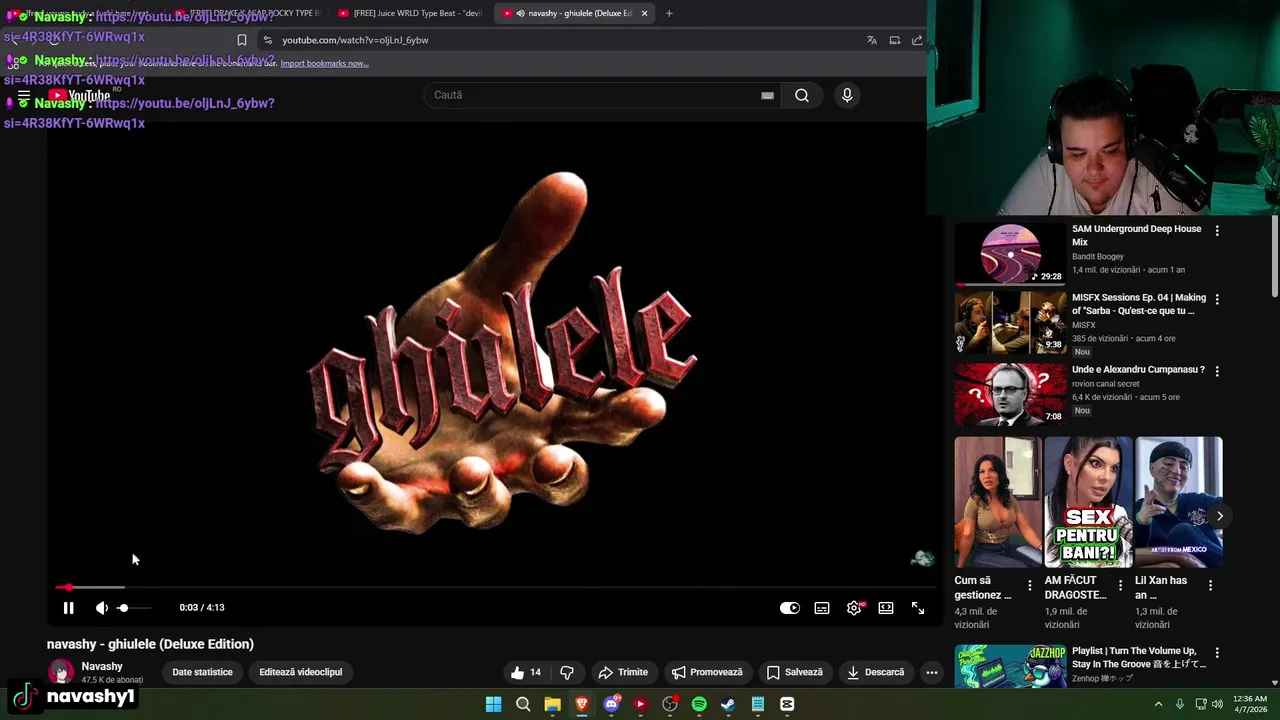
Task: Open the YouTube hamburger guide menu
Action: pyautogui.click(x=23, y=96)
